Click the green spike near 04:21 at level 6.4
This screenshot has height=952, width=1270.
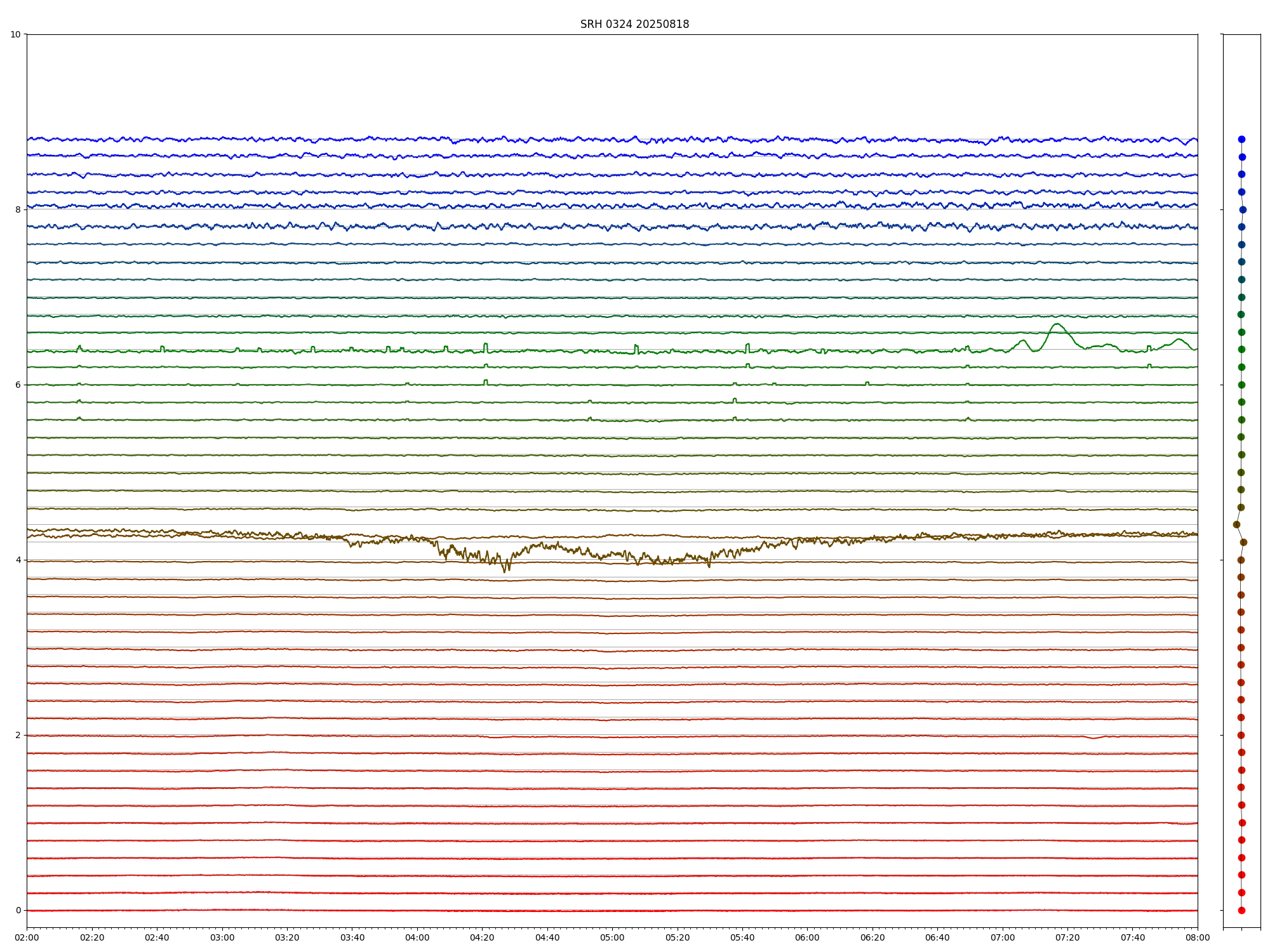[x=486, y=345]
